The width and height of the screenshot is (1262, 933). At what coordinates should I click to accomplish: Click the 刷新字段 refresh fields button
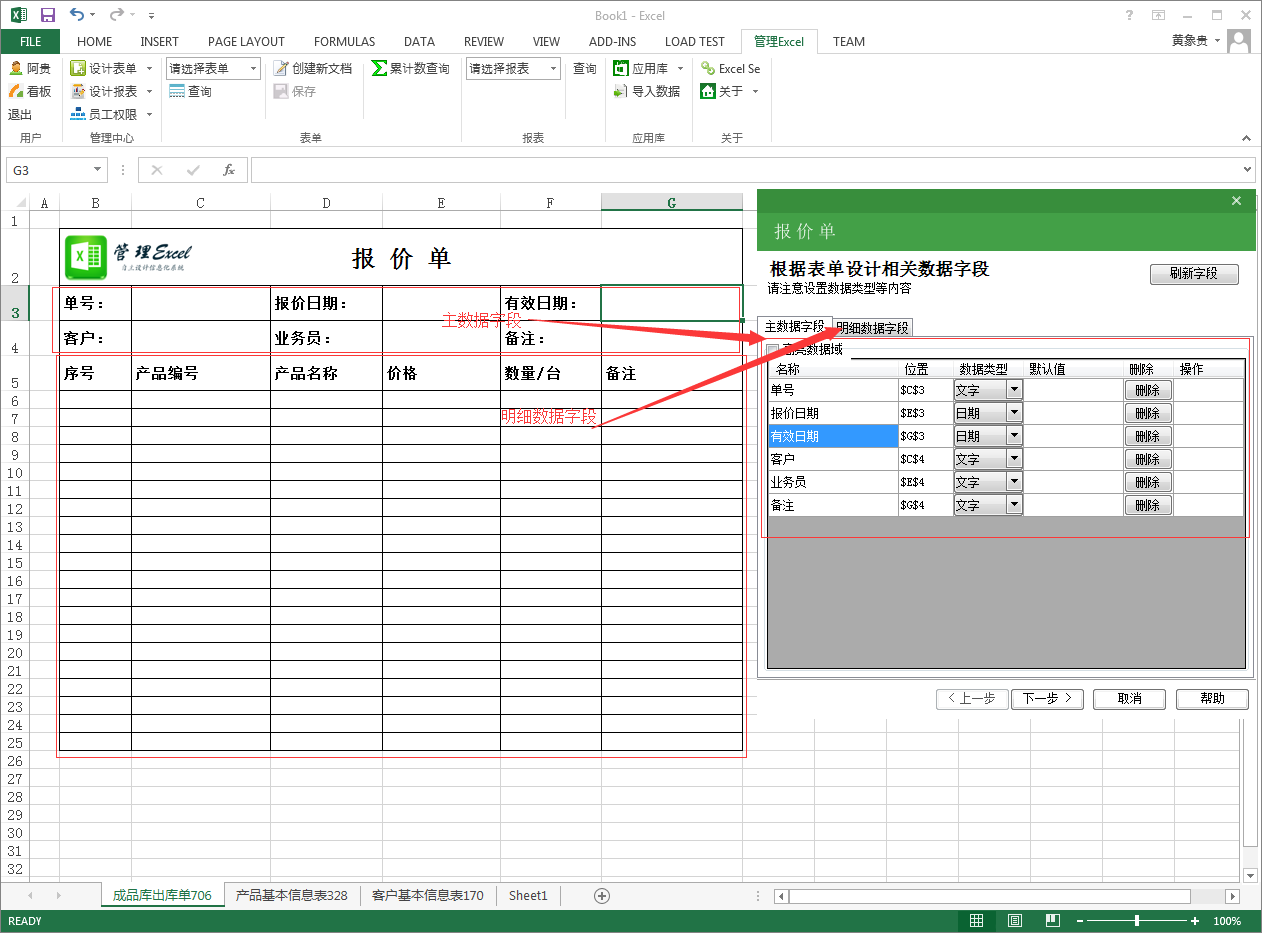tap(1194, 274)
